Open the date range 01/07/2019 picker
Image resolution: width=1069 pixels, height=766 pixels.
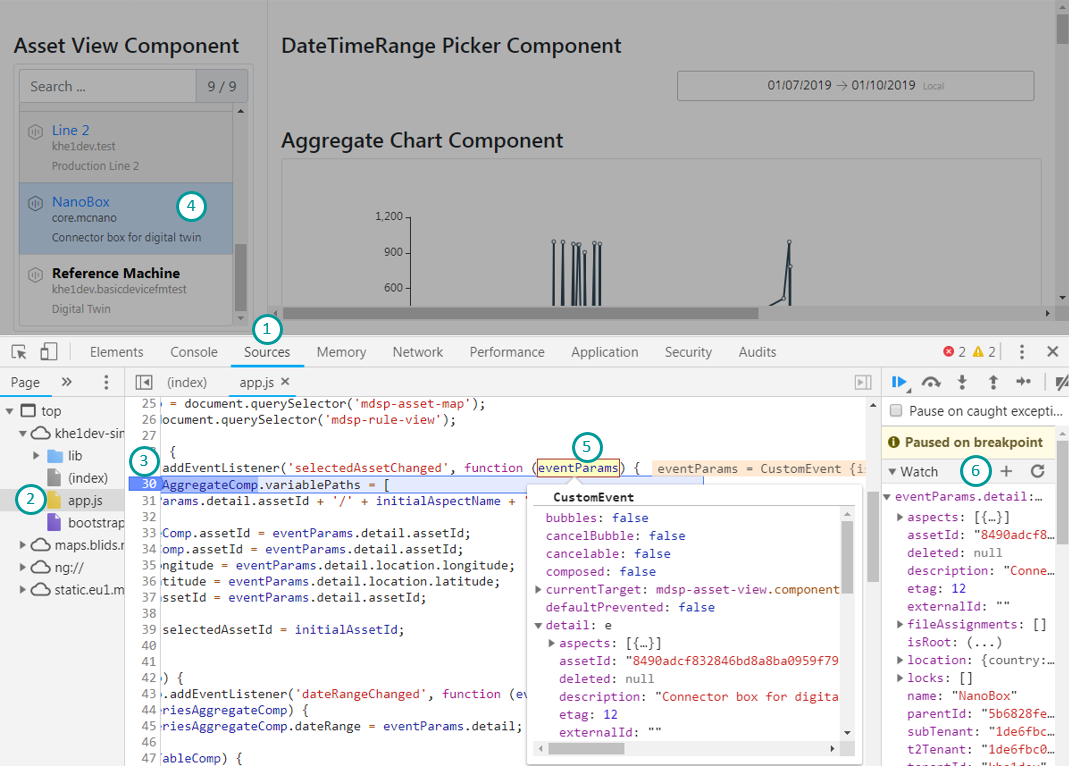[855, 86]
